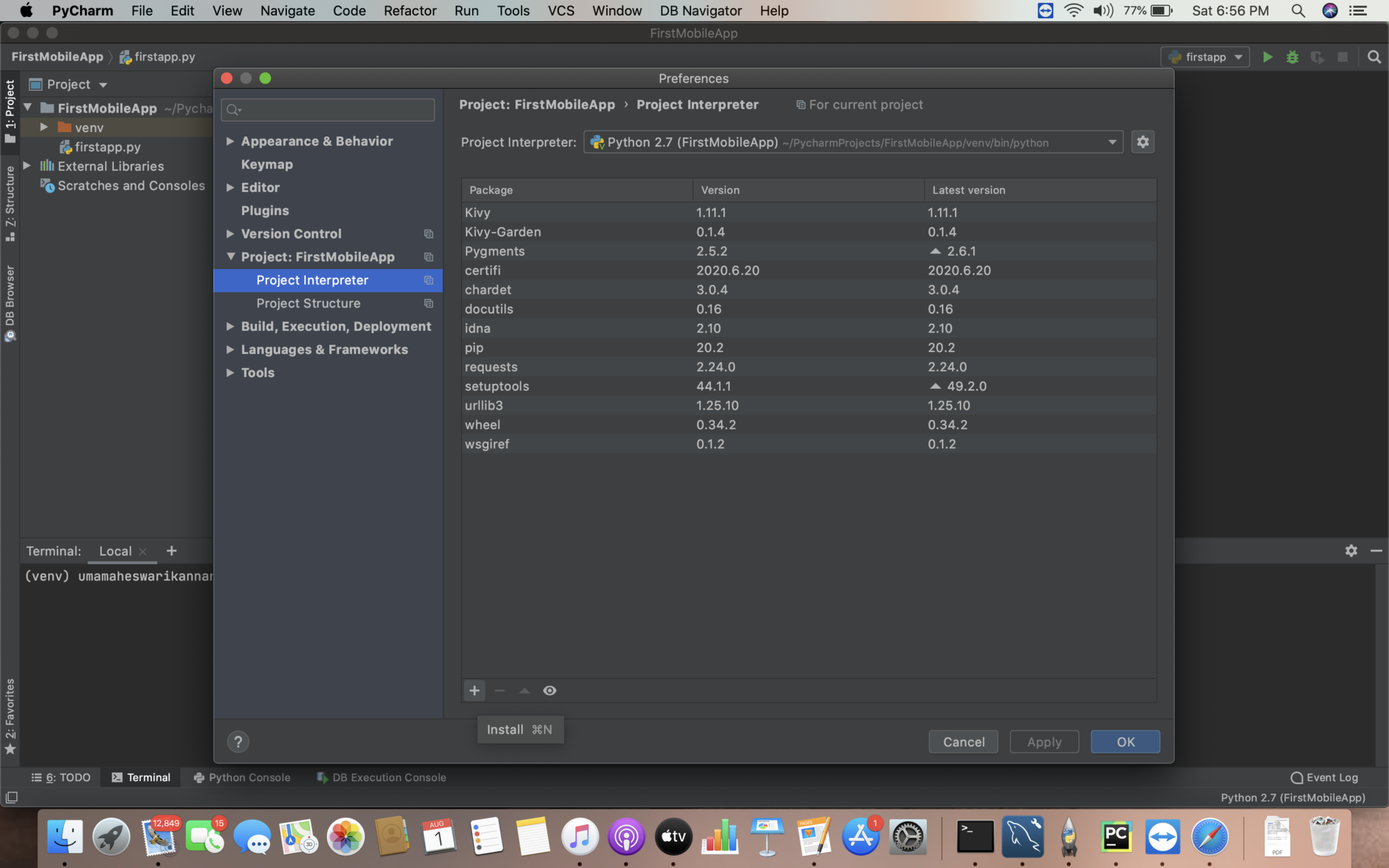Click the Apply button in Preferences

coord(1044,742)
